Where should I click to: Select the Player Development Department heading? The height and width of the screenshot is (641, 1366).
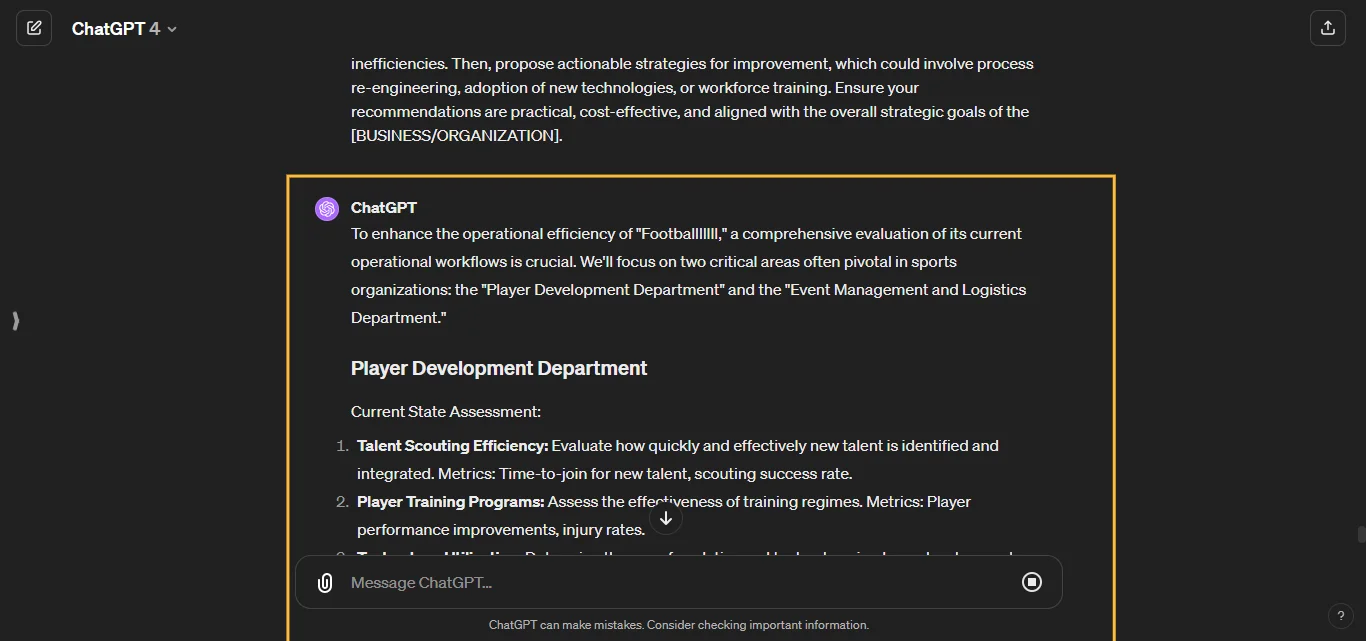tap(498, 368)
